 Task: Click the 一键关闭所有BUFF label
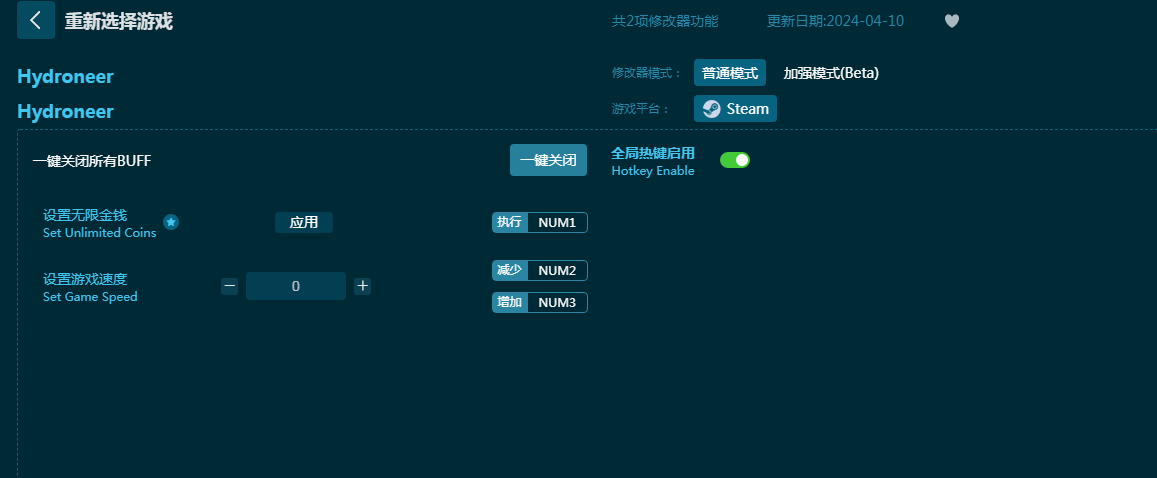click(x=91, y=160)
